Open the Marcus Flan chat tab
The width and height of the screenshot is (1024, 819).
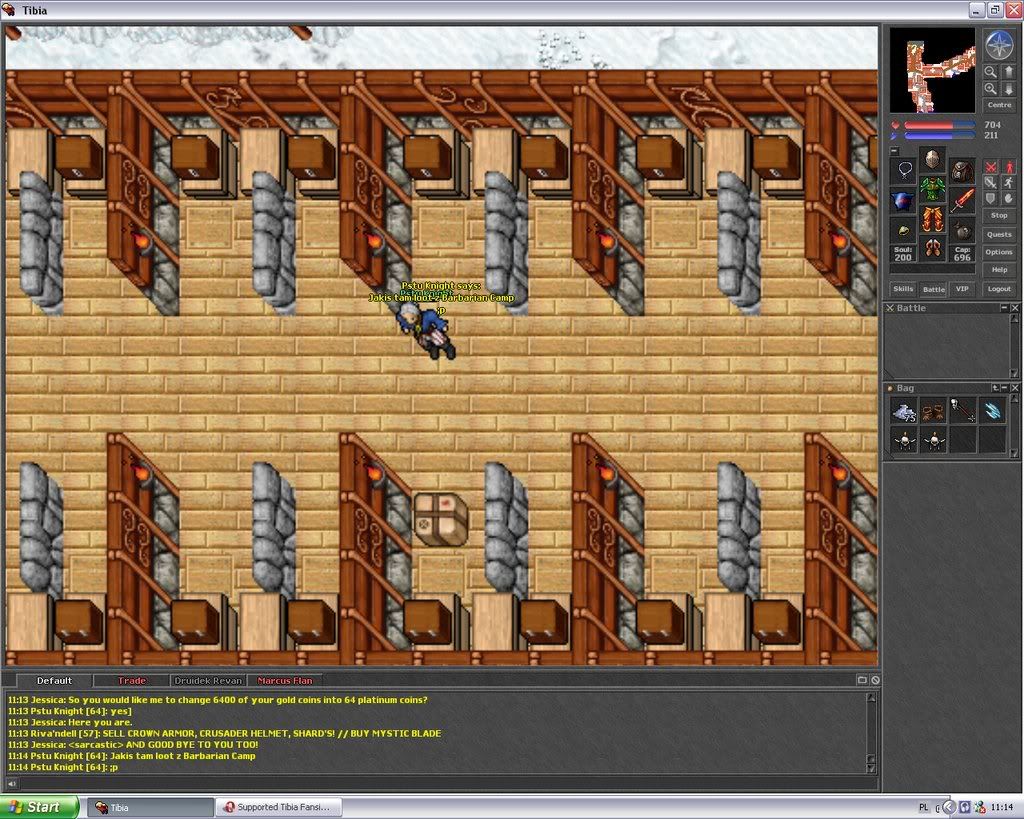click(284, 681)
